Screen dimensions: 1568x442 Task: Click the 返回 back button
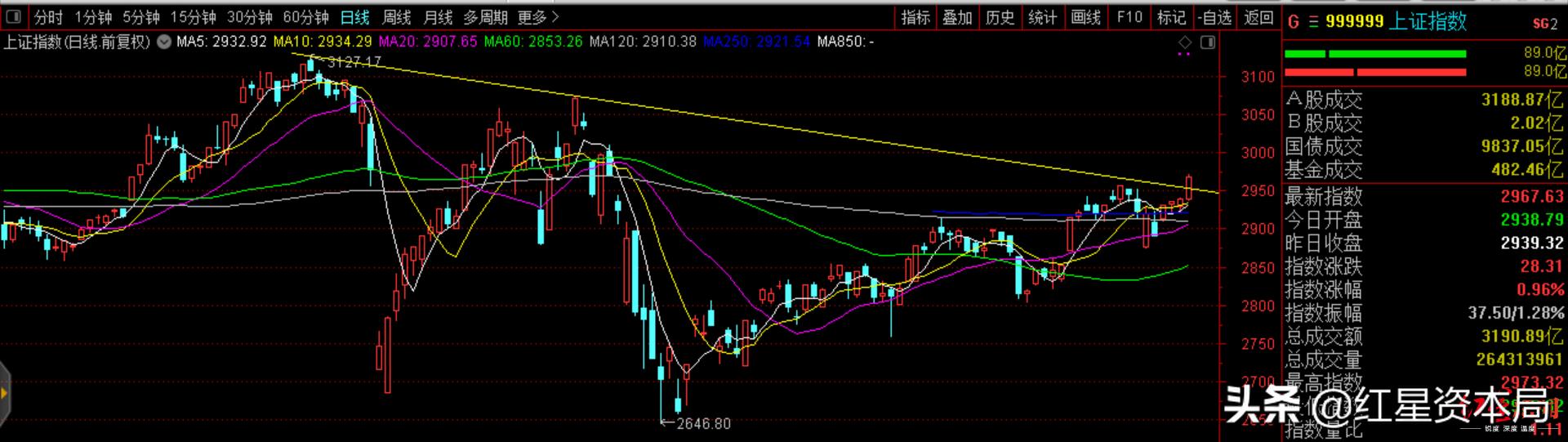pyautogui.click(x=1258, y=17)
